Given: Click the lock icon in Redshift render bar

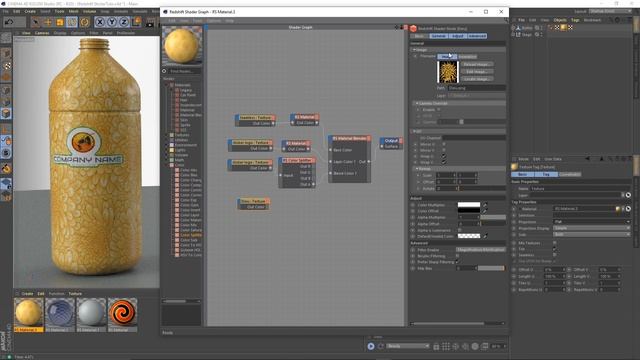Looking at the screenshot, I should pos(436,347).
